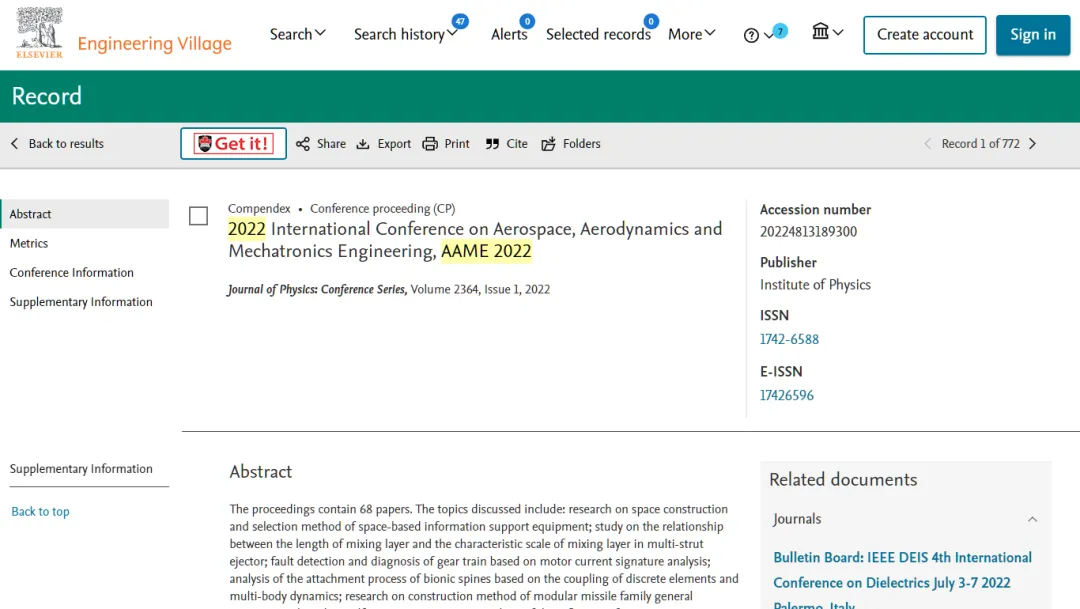Click accession number 20224813189300
This screenshot has width=1080, height=609.
pos(809,231)
